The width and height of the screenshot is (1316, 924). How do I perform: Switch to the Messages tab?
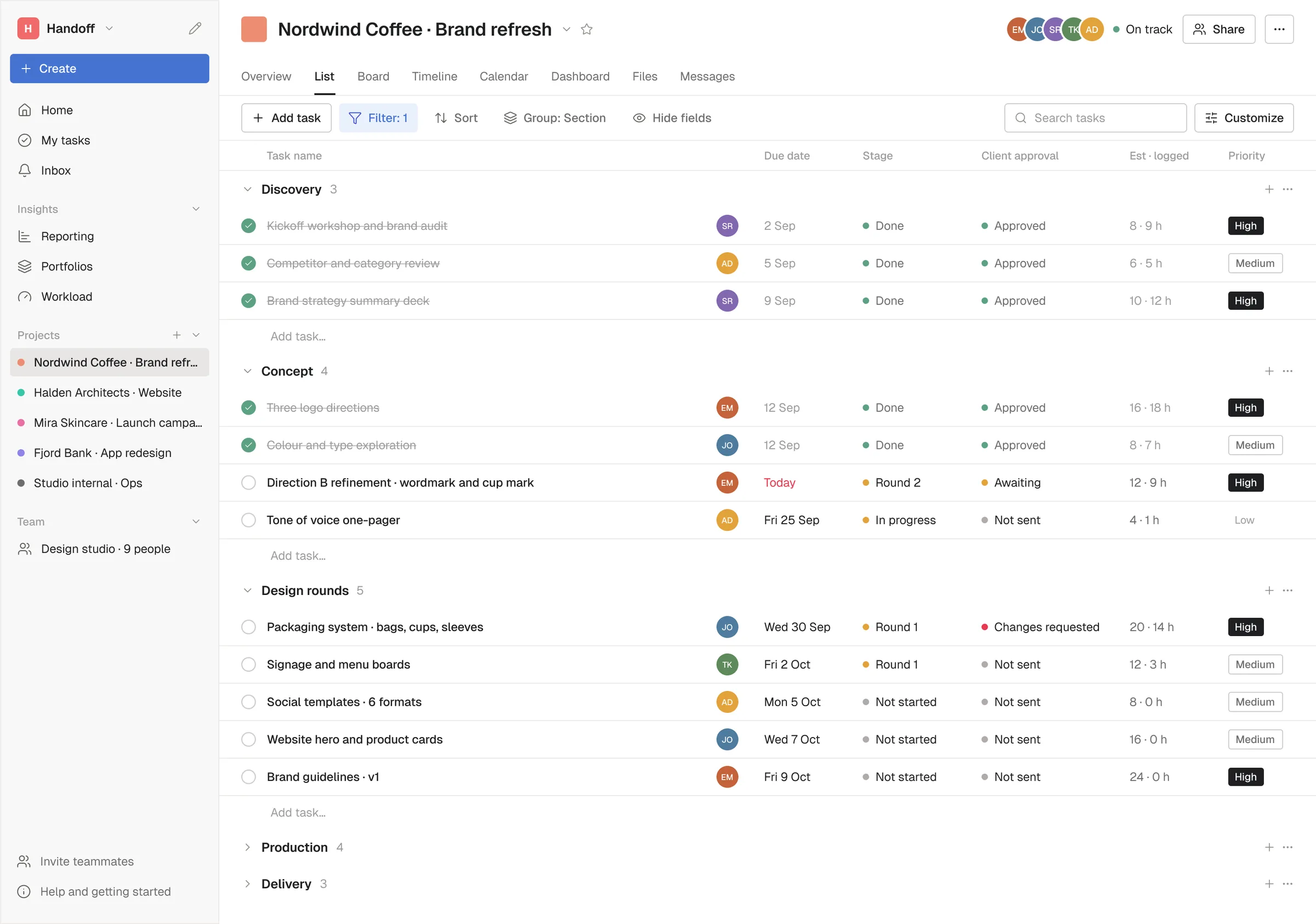[x=707, y=76]
